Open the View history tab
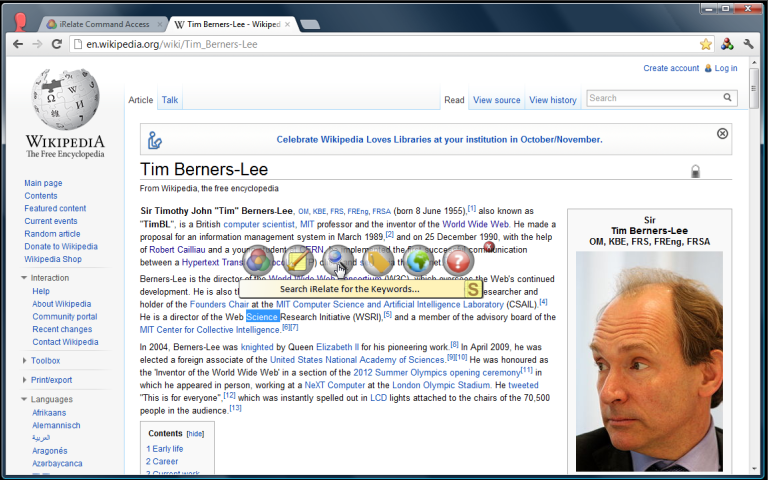Image resolution: width=768 pixels, height=480 pixels. [552, 100]
